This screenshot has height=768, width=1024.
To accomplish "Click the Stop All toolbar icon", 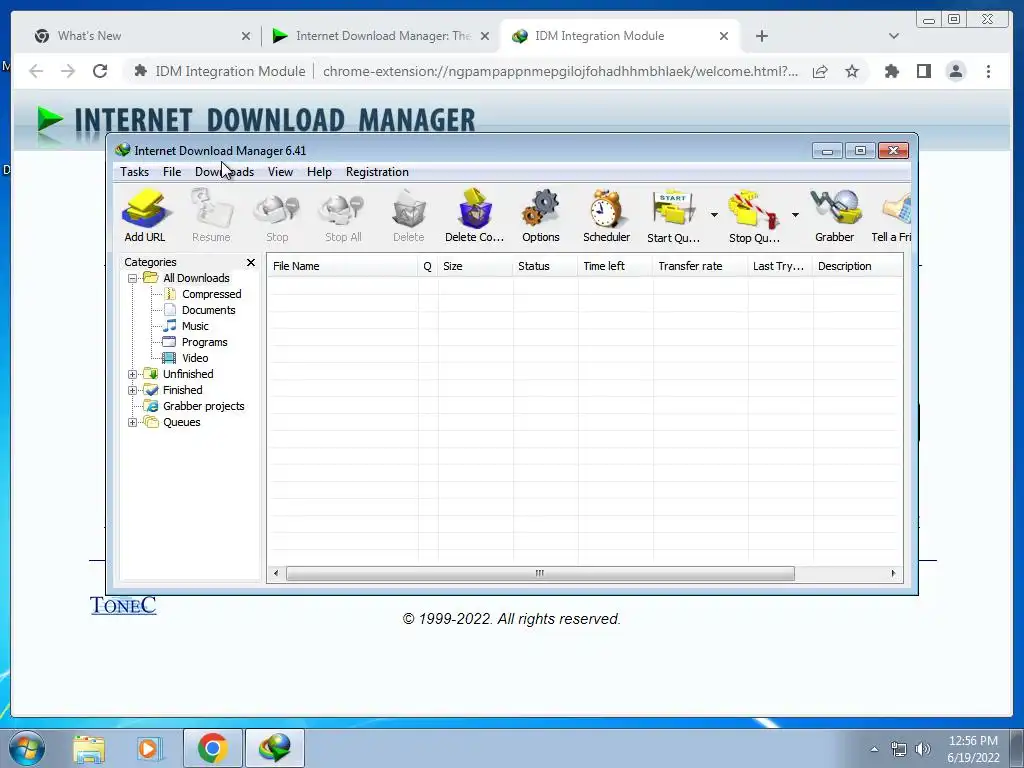I will [343, 216].
